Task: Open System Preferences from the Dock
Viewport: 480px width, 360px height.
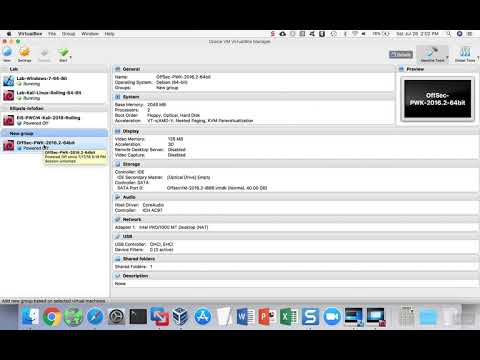Action: click(x=117, y=316)
